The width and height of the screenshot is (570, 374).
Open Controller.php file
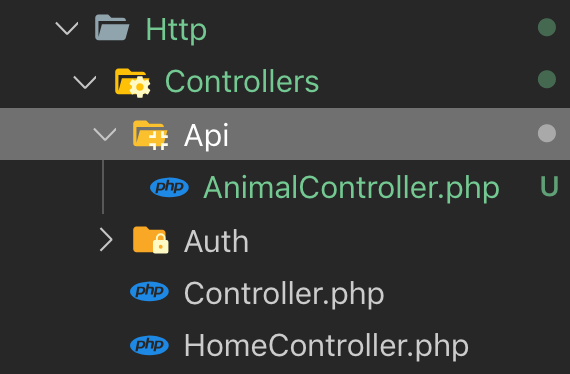tap(284, 294)
